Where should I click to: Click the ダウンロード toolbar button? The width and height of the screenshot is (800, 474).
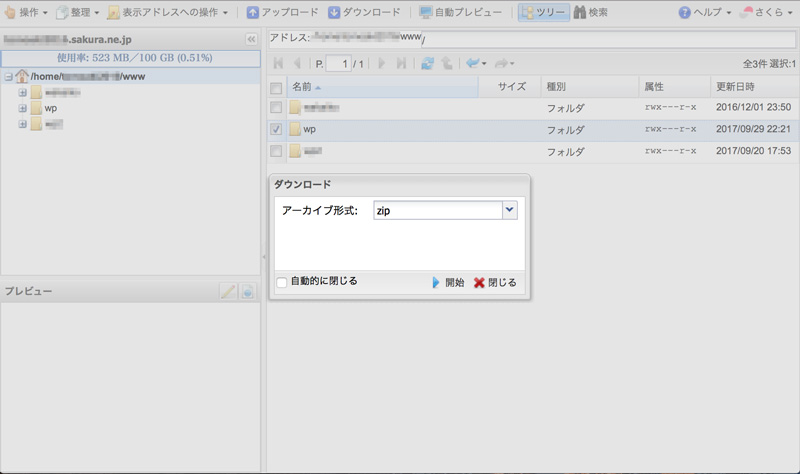[x=364, y=12]
